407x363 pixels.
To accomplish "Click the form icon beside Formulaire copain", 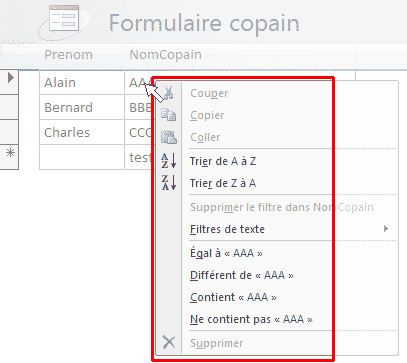I will [x=64, y=19].
